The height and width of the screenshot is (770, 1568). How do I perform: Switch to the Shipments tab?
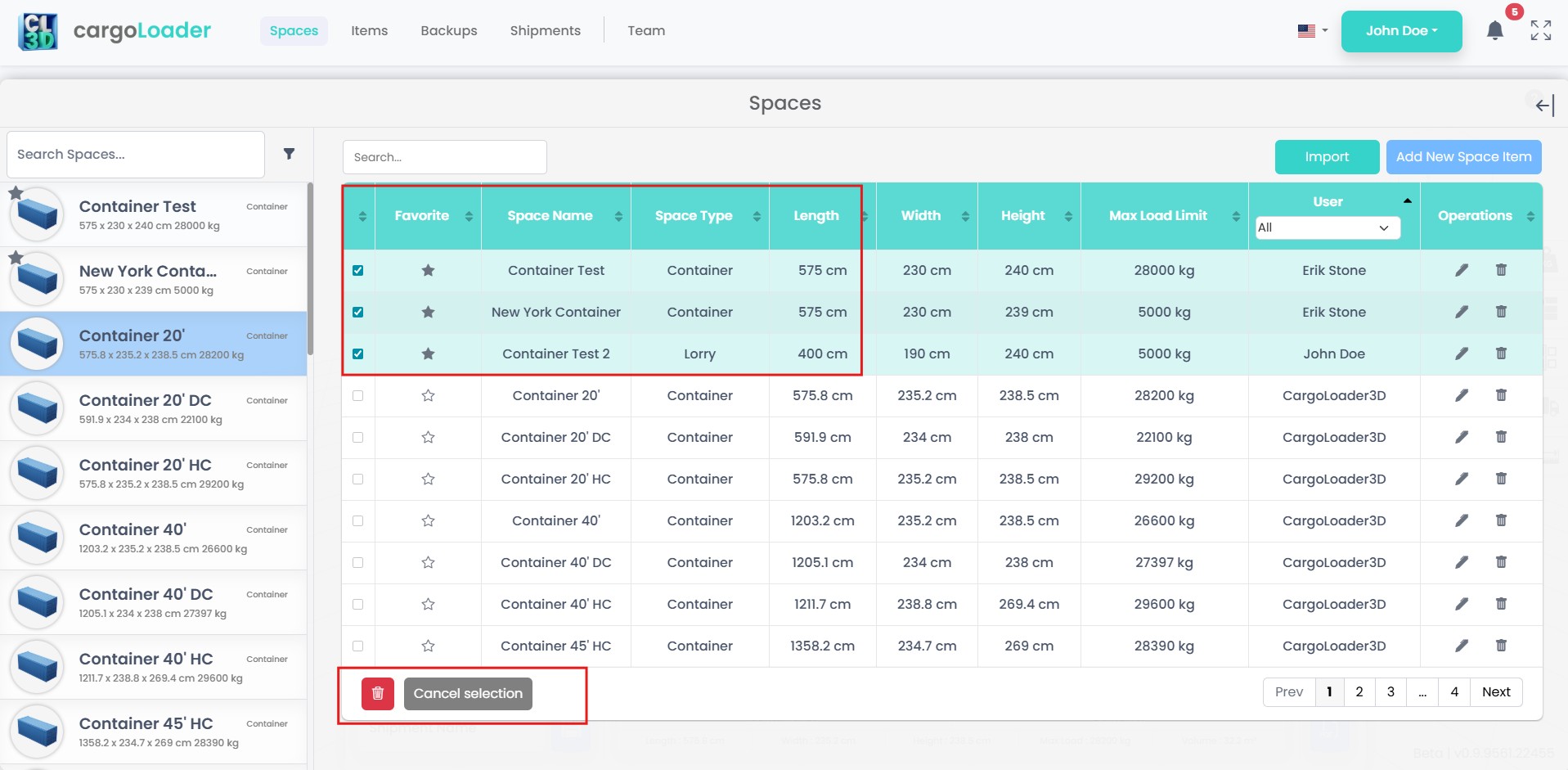545,31
